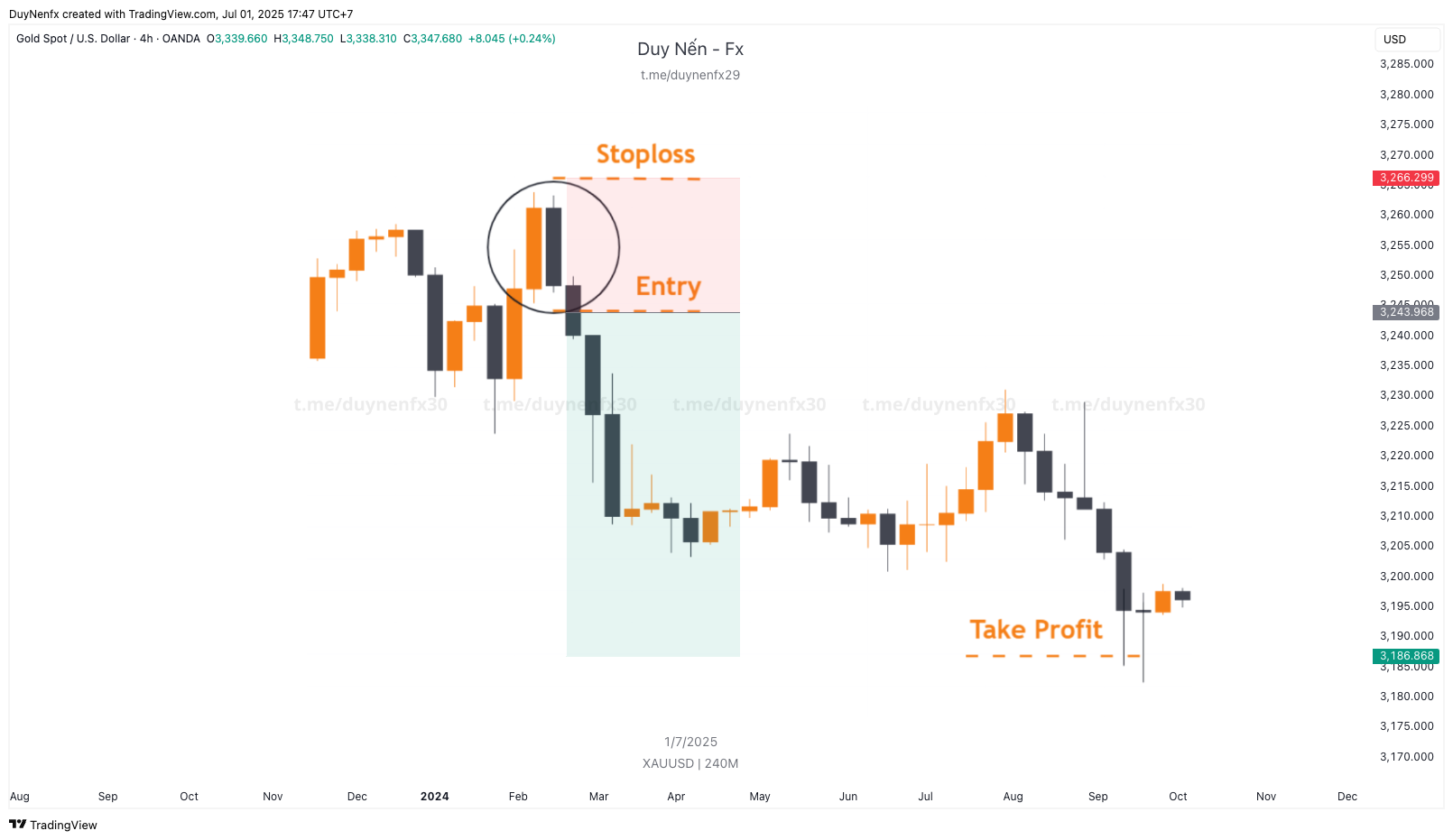Click the 2024 label on the time axis

tap(434, 796)
